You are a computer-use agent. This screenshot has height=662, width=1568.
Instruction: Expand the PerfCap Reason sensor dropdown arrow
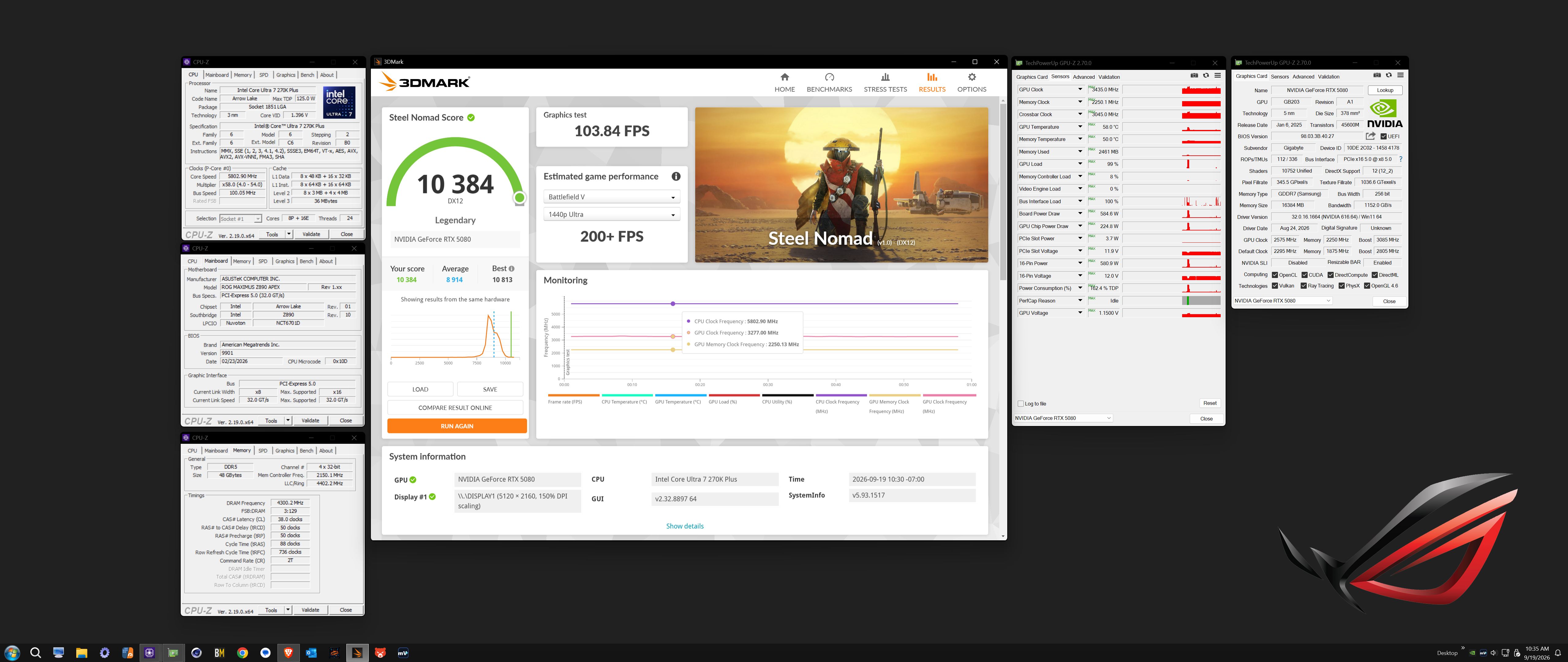1080,301
